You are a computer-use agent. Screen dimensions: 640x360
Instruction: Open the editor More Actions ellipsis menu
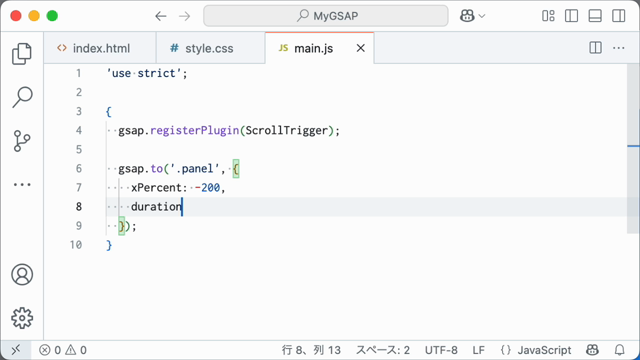click(619, 48)
